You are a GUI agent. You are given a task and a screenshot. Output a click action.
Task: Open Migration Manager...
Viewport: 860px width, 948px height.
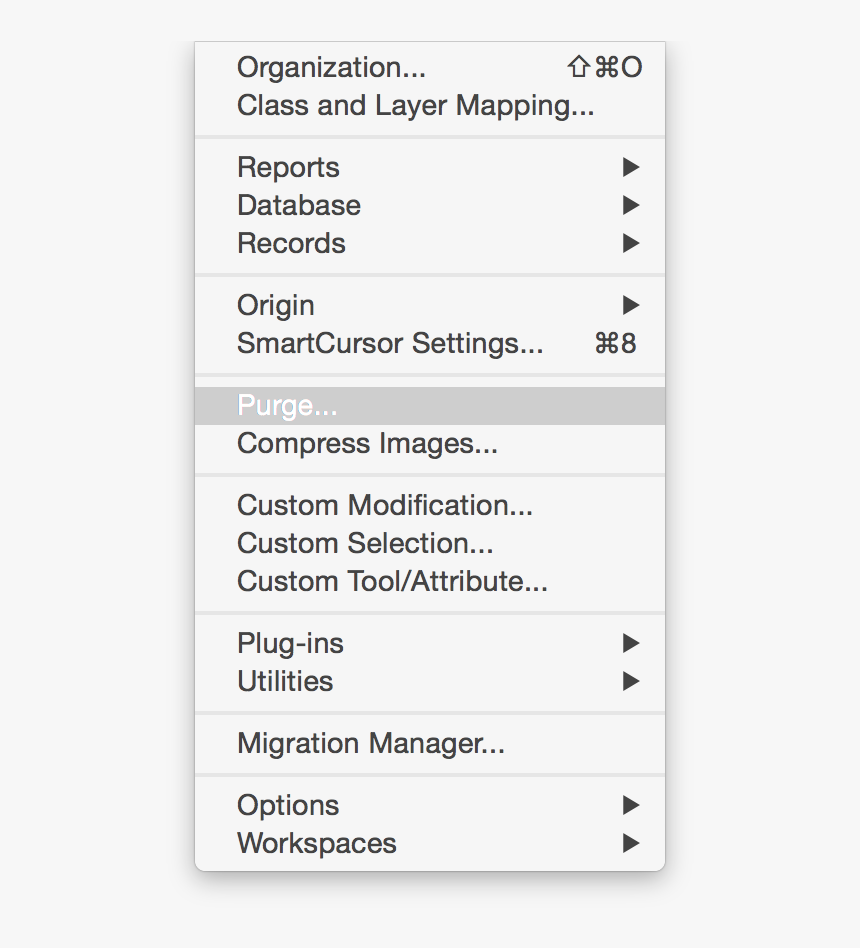pos(371,744)
